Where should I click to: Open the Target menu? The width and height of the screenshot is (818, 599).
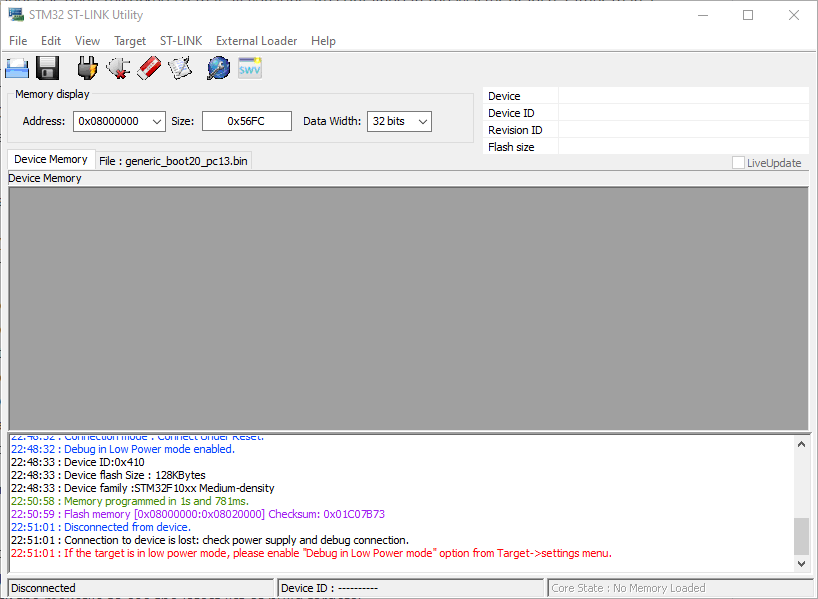click(130, 41)
